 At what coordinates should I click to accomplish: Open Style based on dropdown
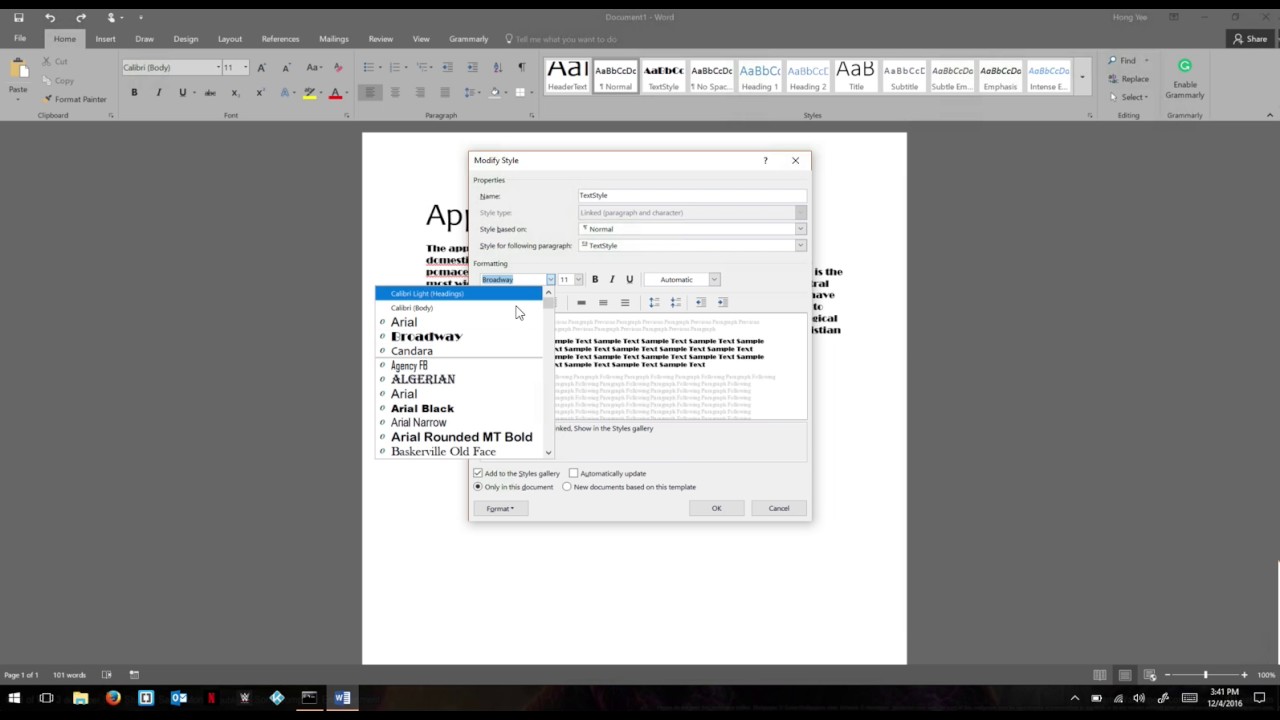click(x=800, y=229)
